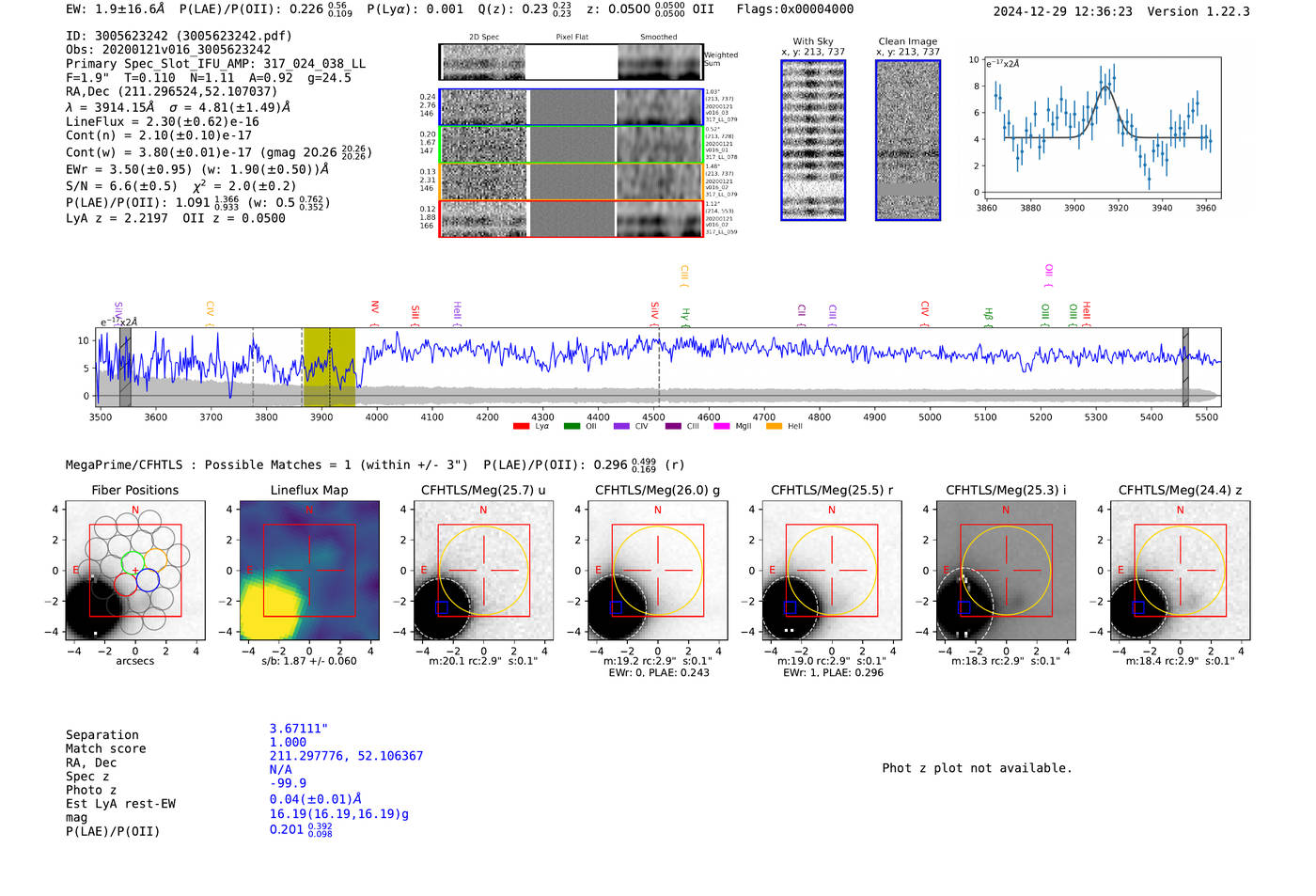Click the ID: 3005623242 text line
The height and width of the screenshot is (896, 1316).
[x=179, y=36]
